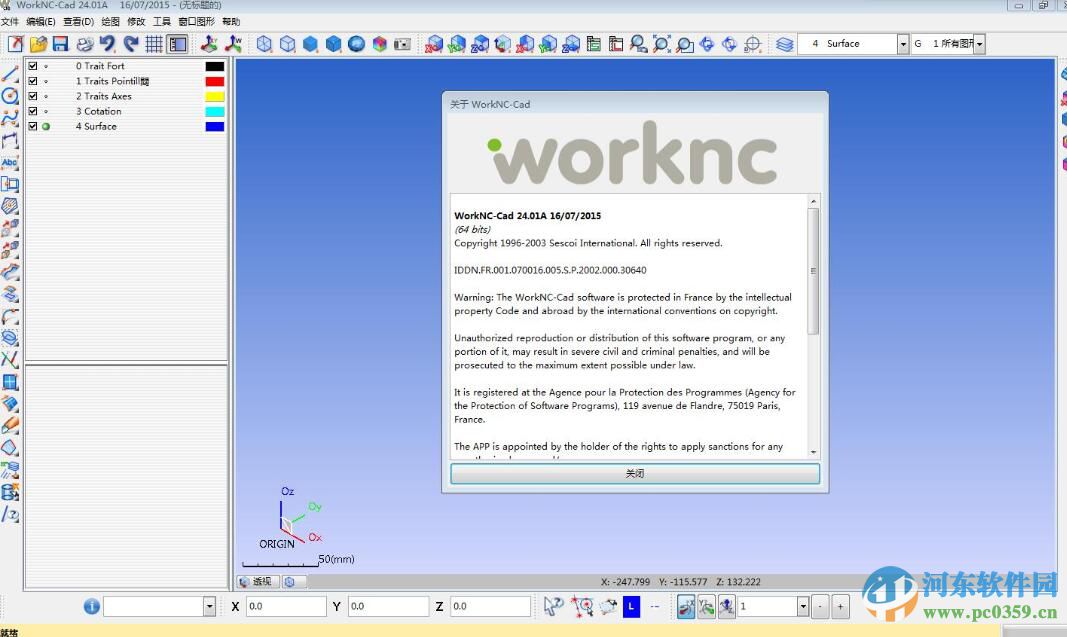1067x637 pixels.
Task: Click the shaded view cube icon
Action: tap(309, 43)
